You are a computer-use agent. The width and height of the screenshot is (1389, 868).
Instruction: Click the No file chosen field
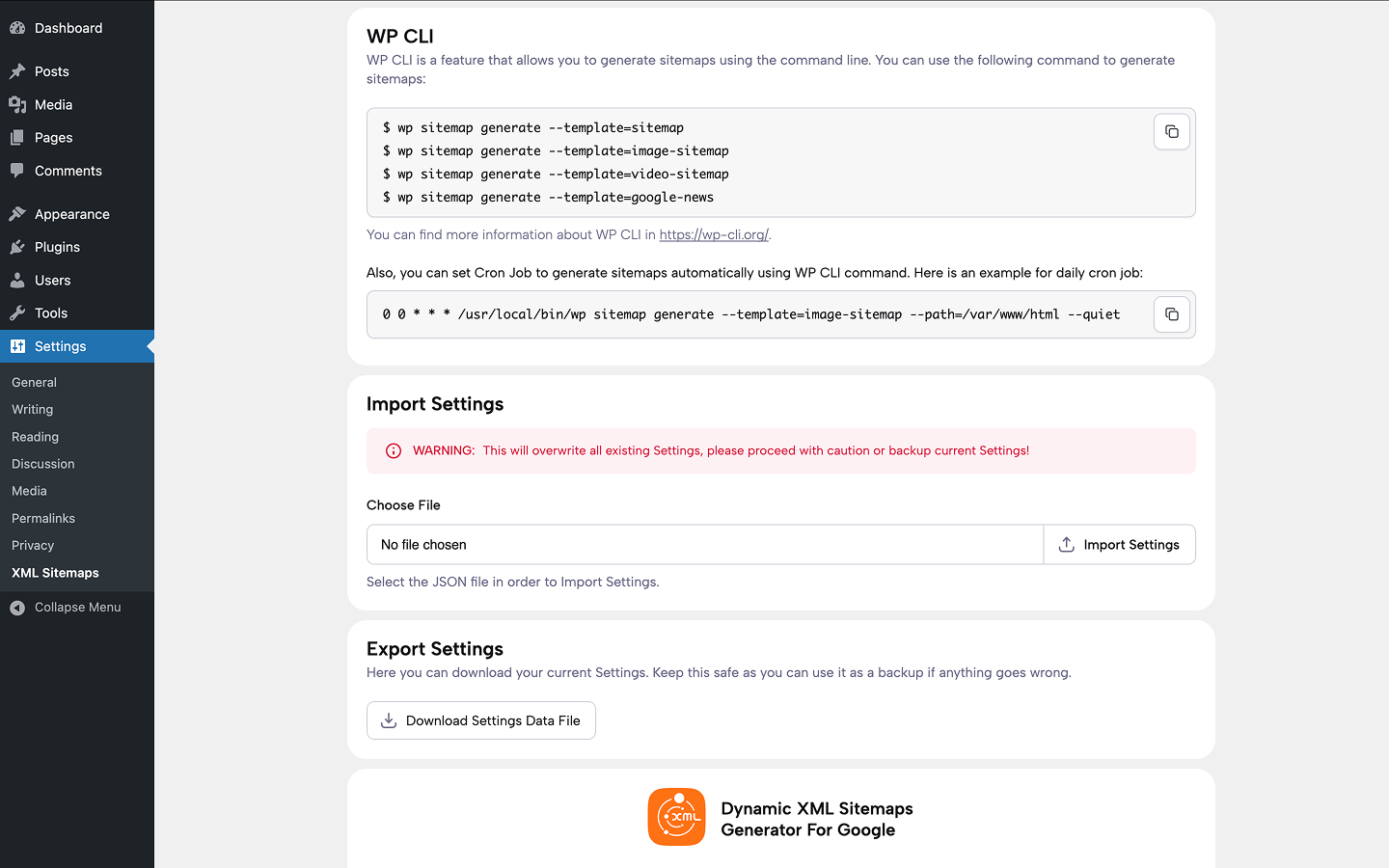704,544
